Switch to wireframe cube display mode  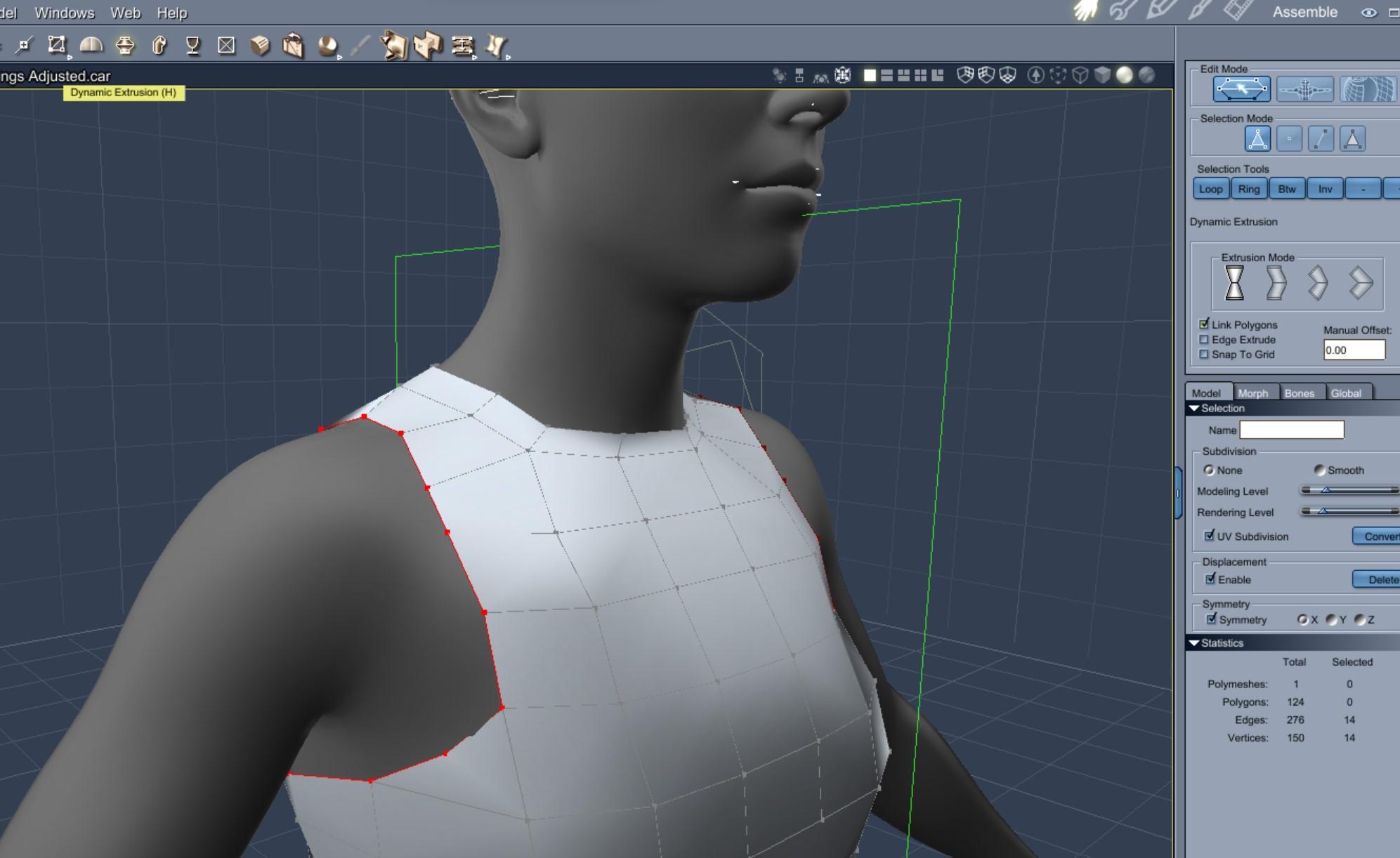(1080, 75)
